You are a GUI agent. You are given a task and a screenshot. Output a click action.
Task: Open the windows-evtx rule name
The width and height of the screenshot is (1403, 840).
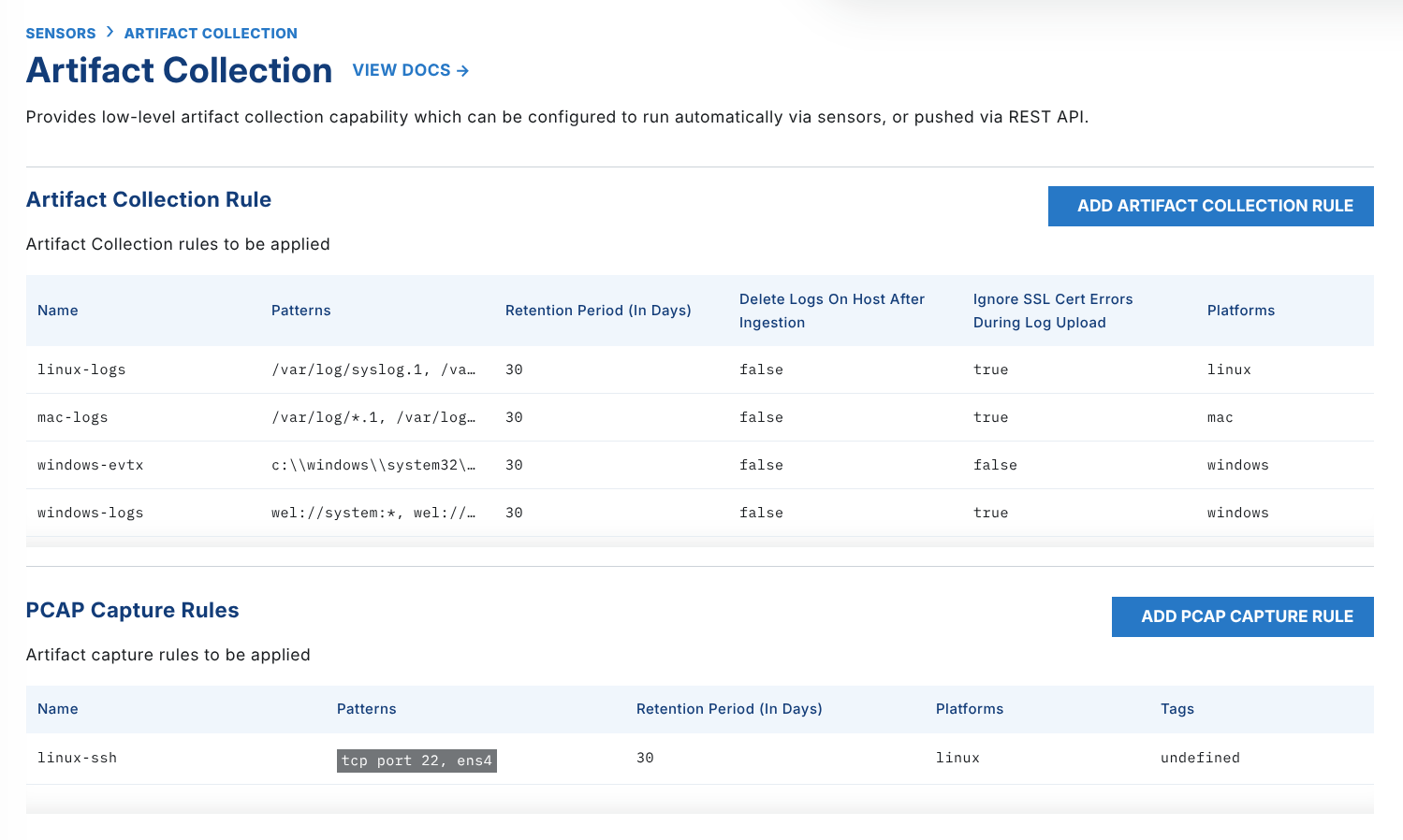pyautogui.click(x=91, y=465)
